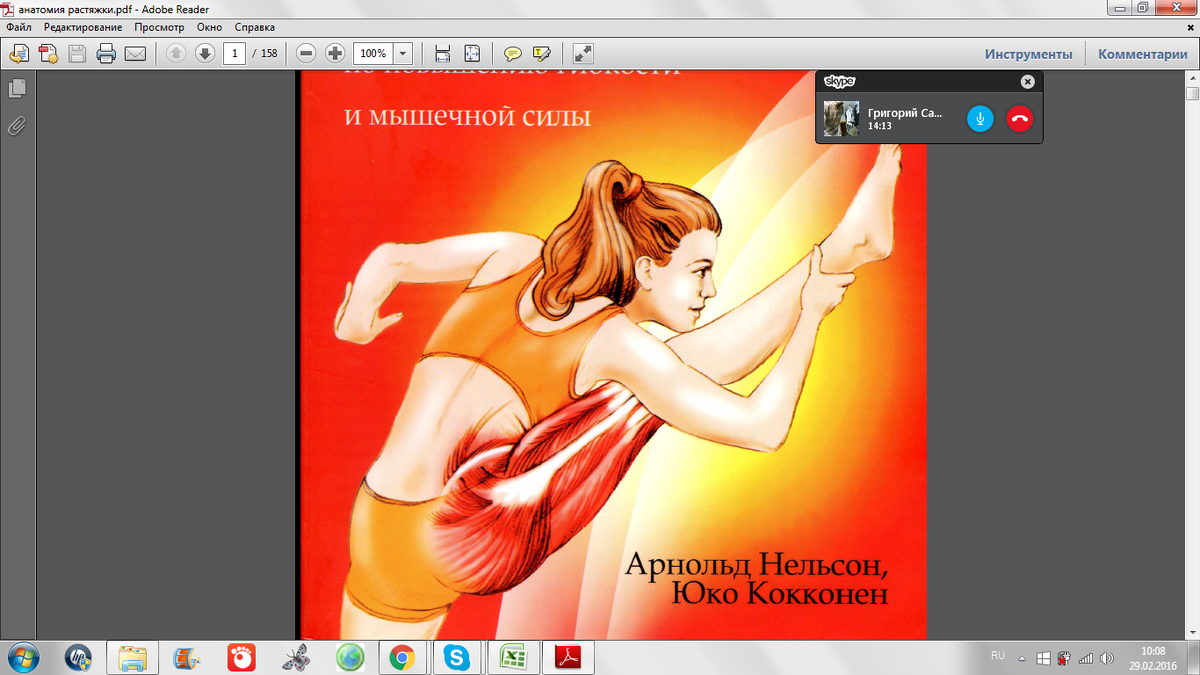Image resolution: width=1200 pixels, height=675 pixels.
Task: Click the speaker volume tray icon
Action: coord(1107,658)
